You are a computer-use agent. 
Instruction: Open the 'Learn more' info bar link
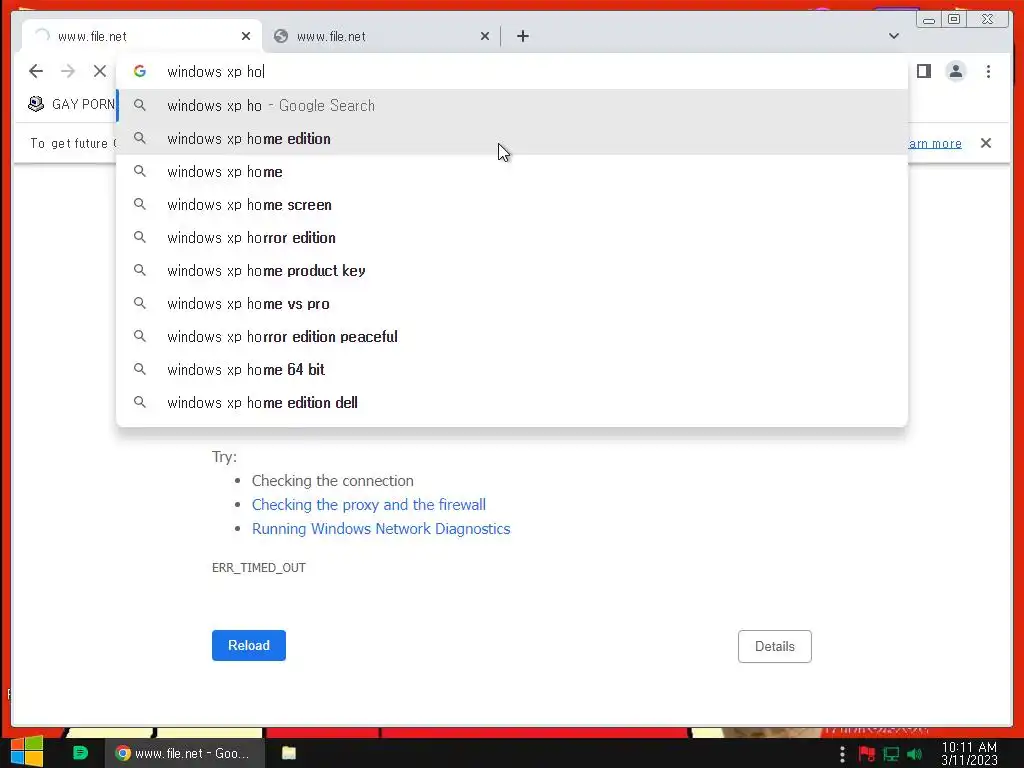pyautogui.click(x=935, y=143)
